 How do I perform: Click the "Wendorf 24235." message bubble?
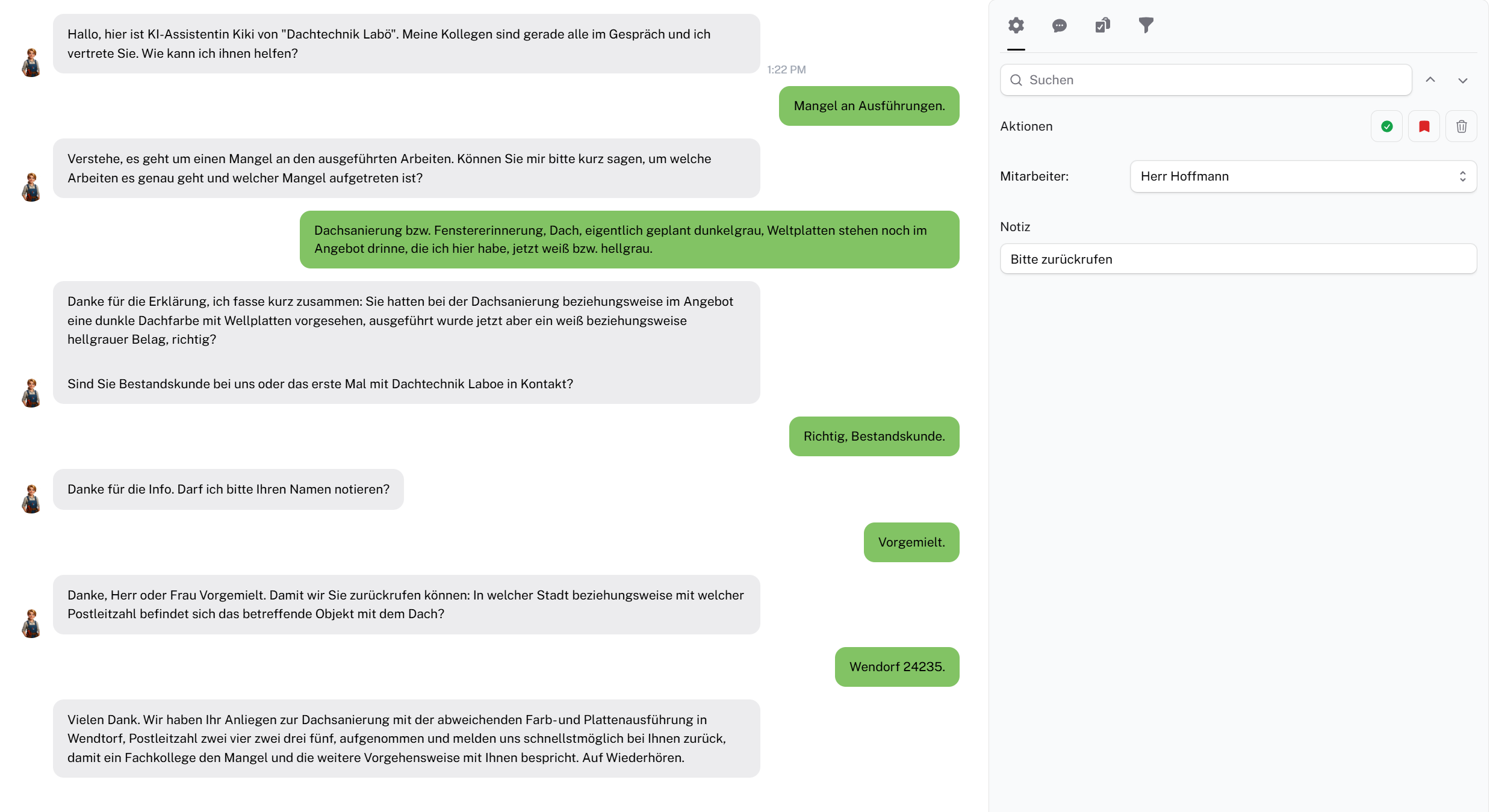coord(896,667)
